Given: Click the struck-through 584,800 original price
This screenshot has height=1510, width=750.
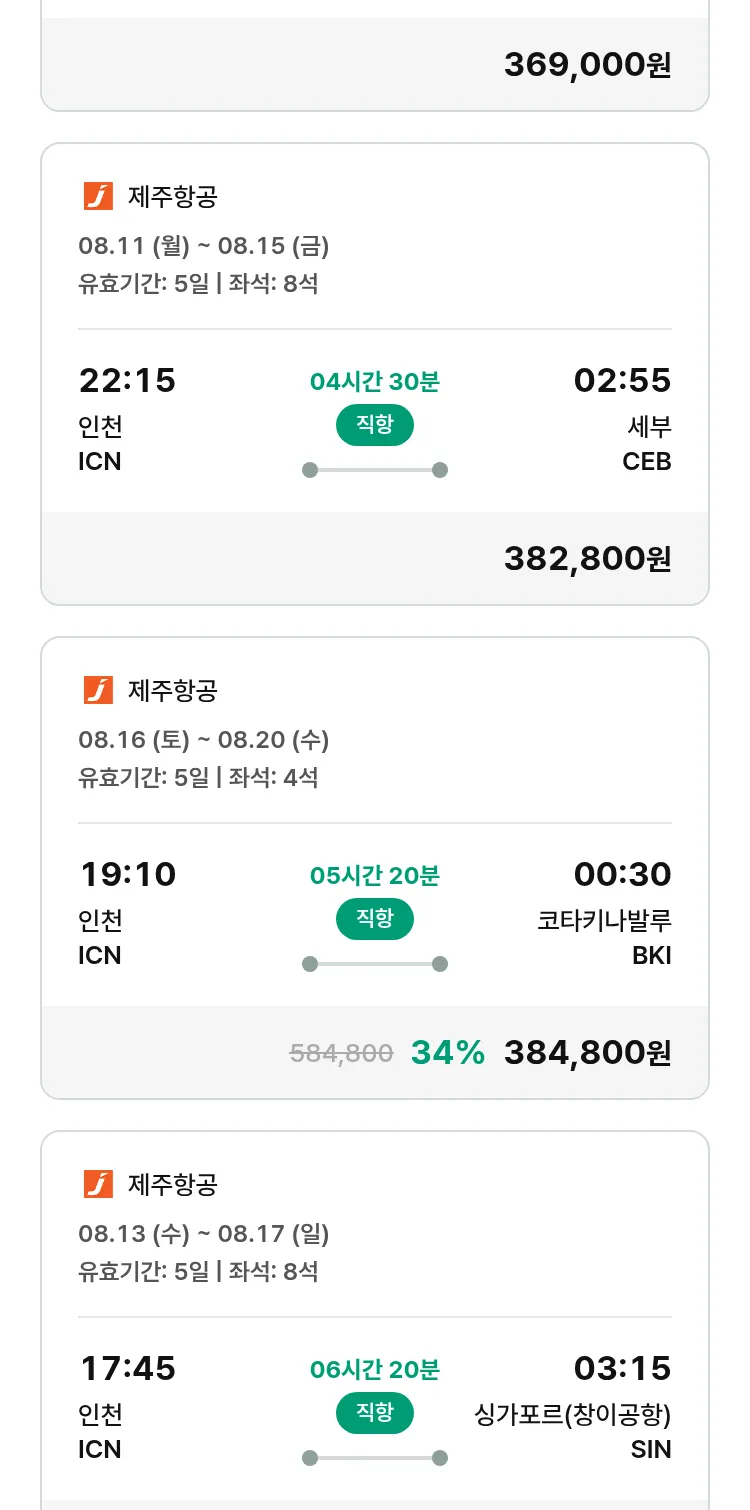Looking at the screenshot, I should click(x=341, y=1053).
